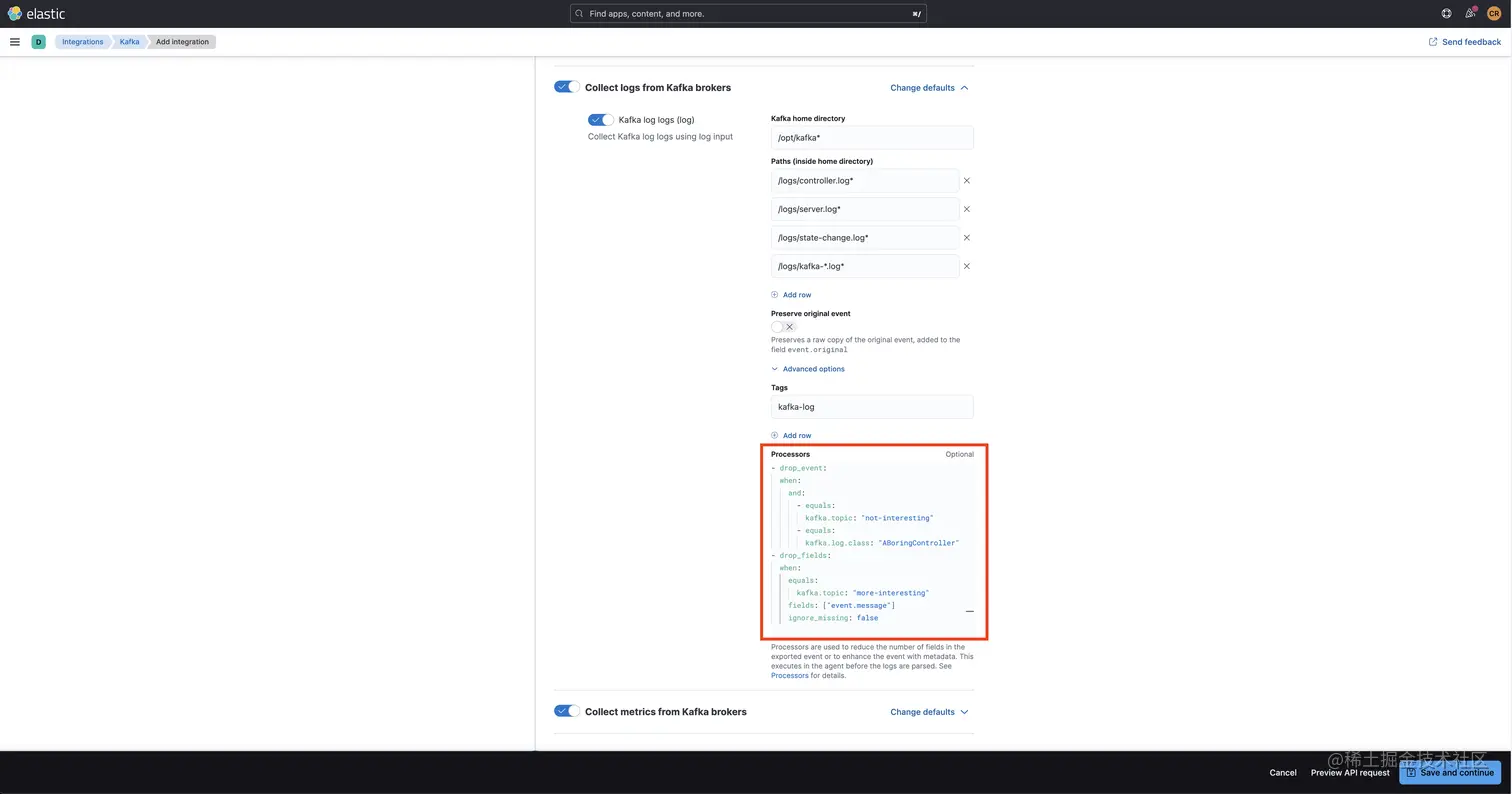Image resolution: width=1512 pixels, height=794 pixels.
Task: Open the Processors documentation link
Action: pos(790,676)
